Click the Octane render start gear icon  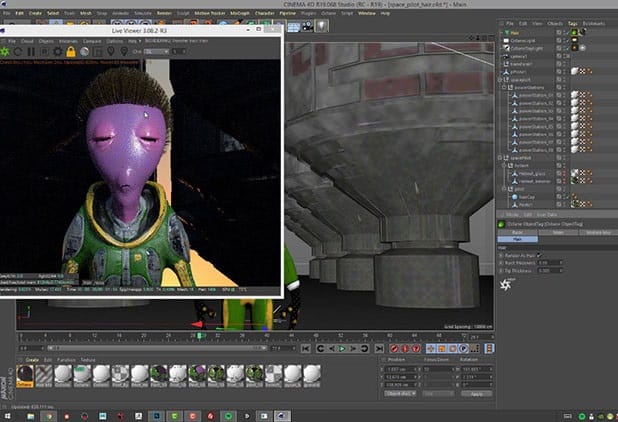click(x=7, y=51)
